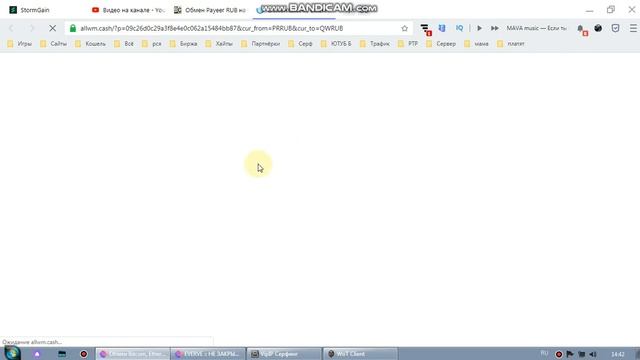Image resolution: width=640 pixels, height=360 pixels.
Task: Open the Биржа bookmarks folder
Action: 184,44
